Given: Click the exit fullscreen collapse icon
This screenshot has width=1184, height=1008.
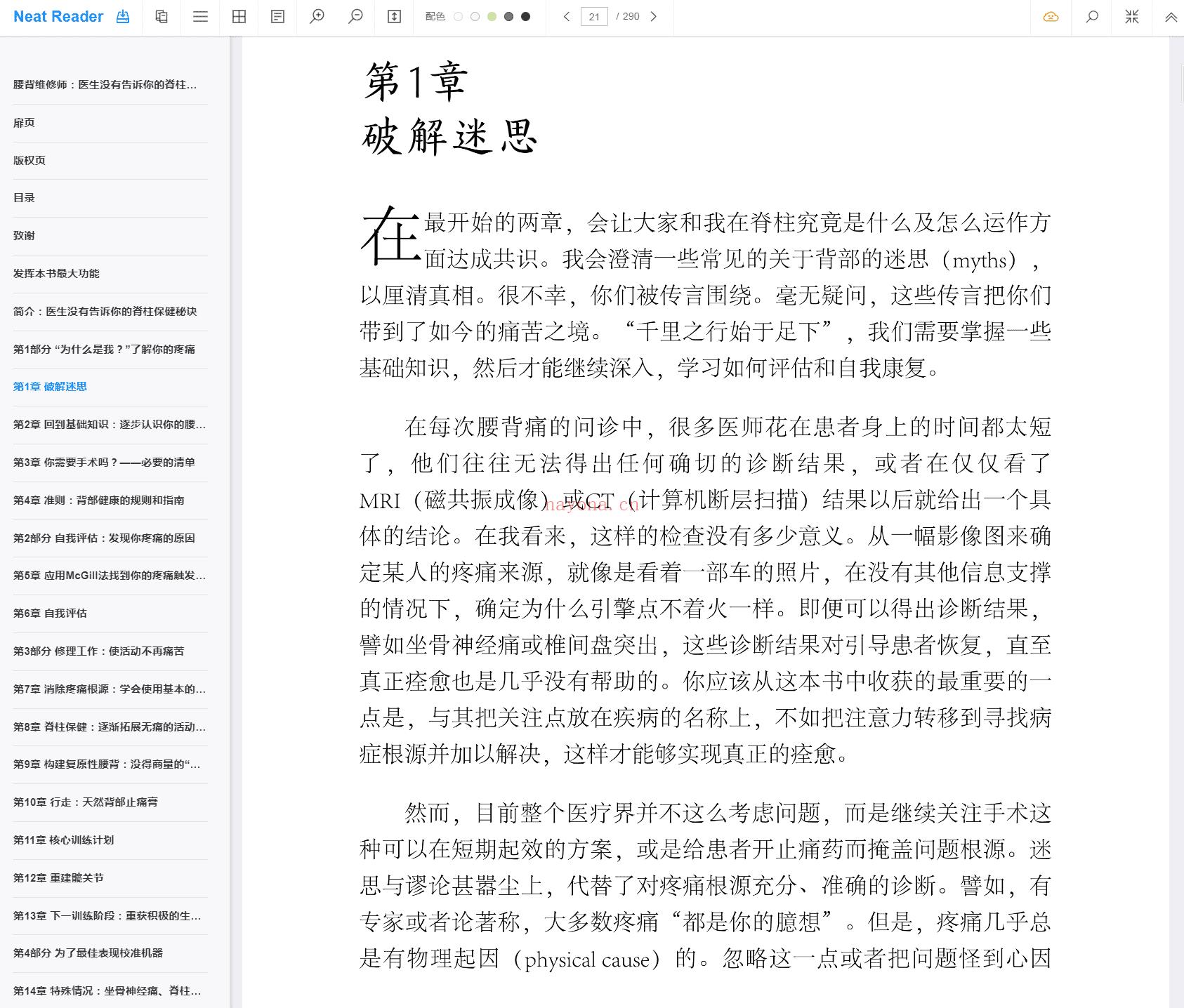Looking at the screenshot, I should (1131, 17).
